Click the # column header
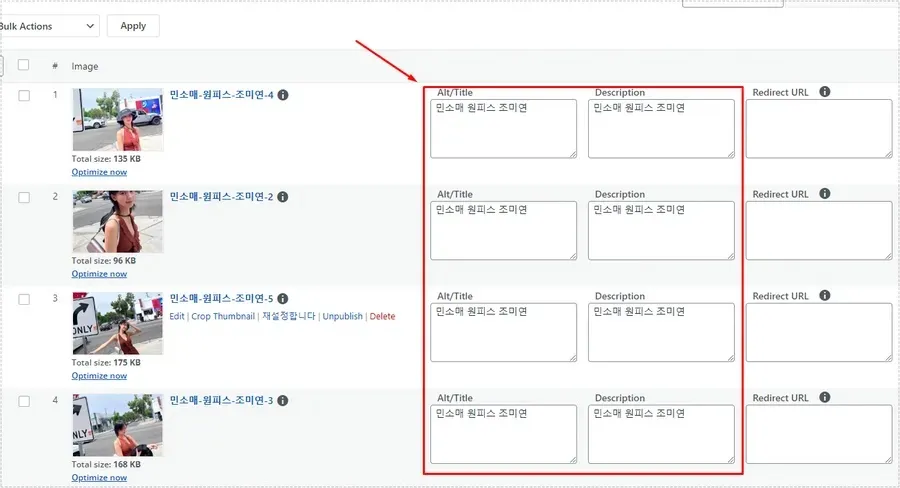 pos(55,66)
